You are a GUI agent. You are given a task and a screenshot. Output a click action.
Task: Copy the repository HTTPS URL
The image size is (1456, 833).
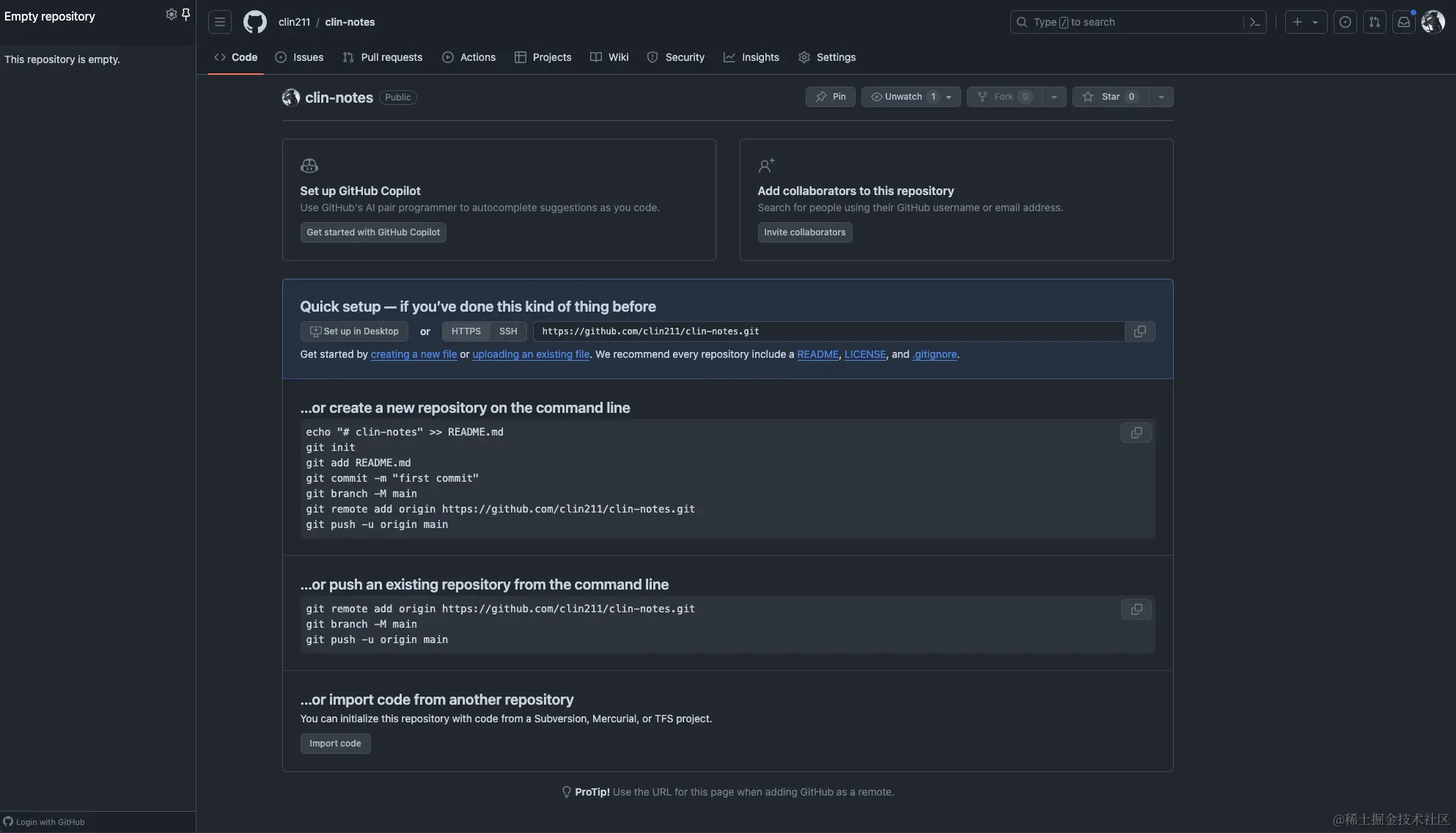coord(1139,331)
